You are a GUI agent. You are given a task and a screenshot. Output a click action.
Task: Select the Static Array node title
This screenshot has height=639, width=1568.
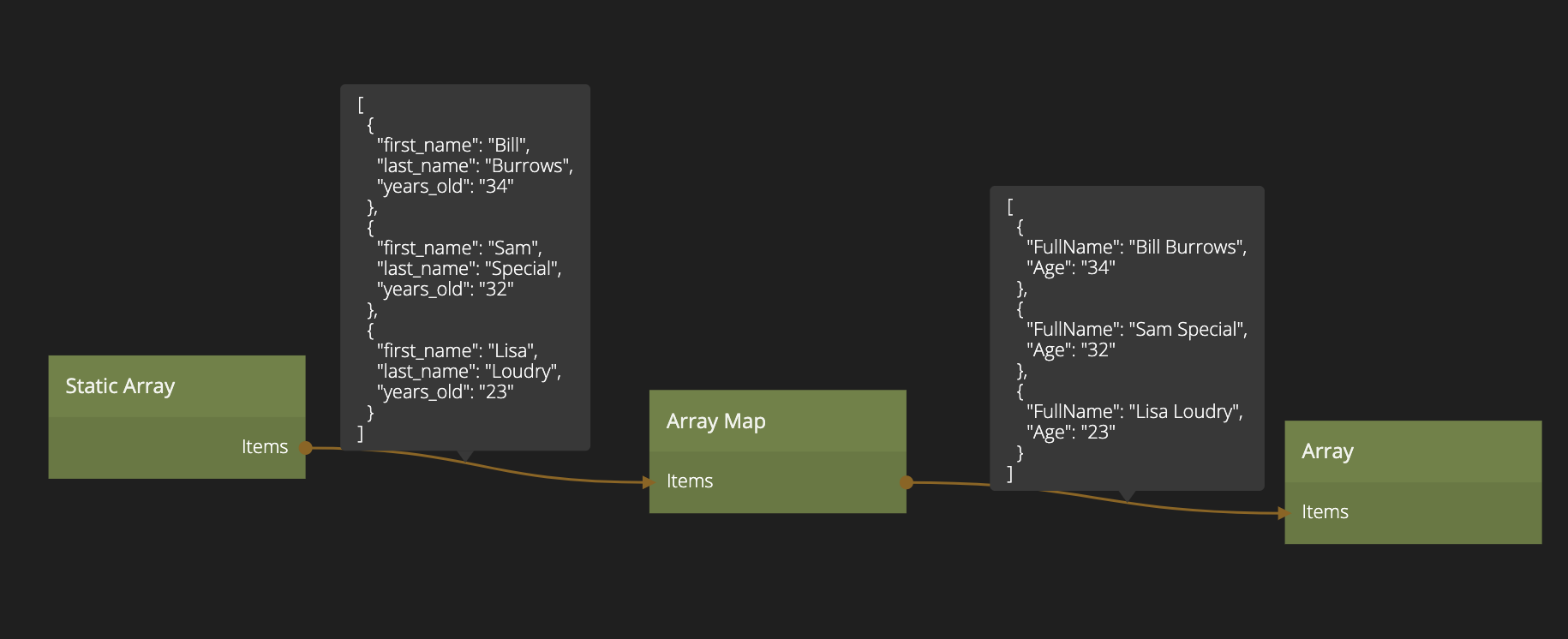click(120, 386)
